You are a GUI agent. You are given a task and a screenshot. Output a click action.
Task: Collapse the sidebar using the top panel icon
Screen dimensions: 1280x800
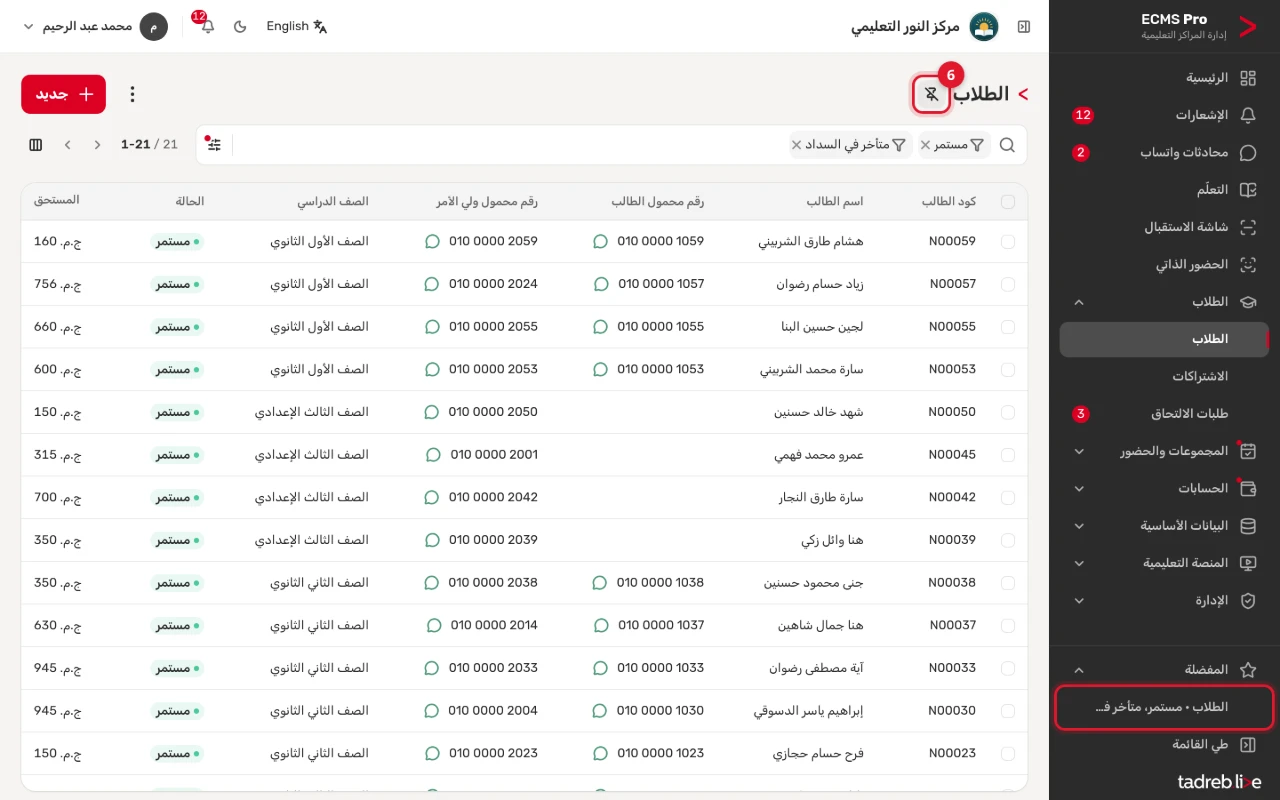click(1024, 26)
